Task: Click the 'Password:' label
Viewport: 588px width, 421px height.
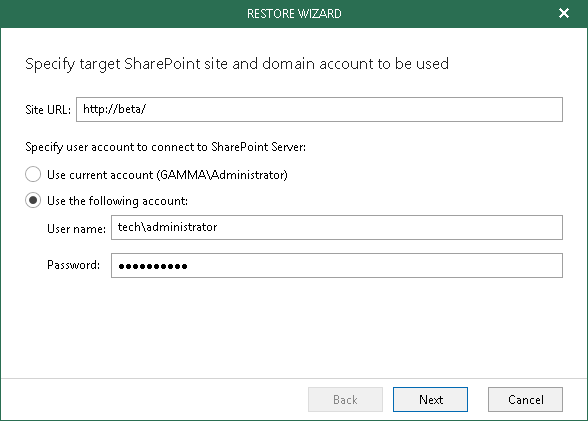Action: (x=74, y=265)
